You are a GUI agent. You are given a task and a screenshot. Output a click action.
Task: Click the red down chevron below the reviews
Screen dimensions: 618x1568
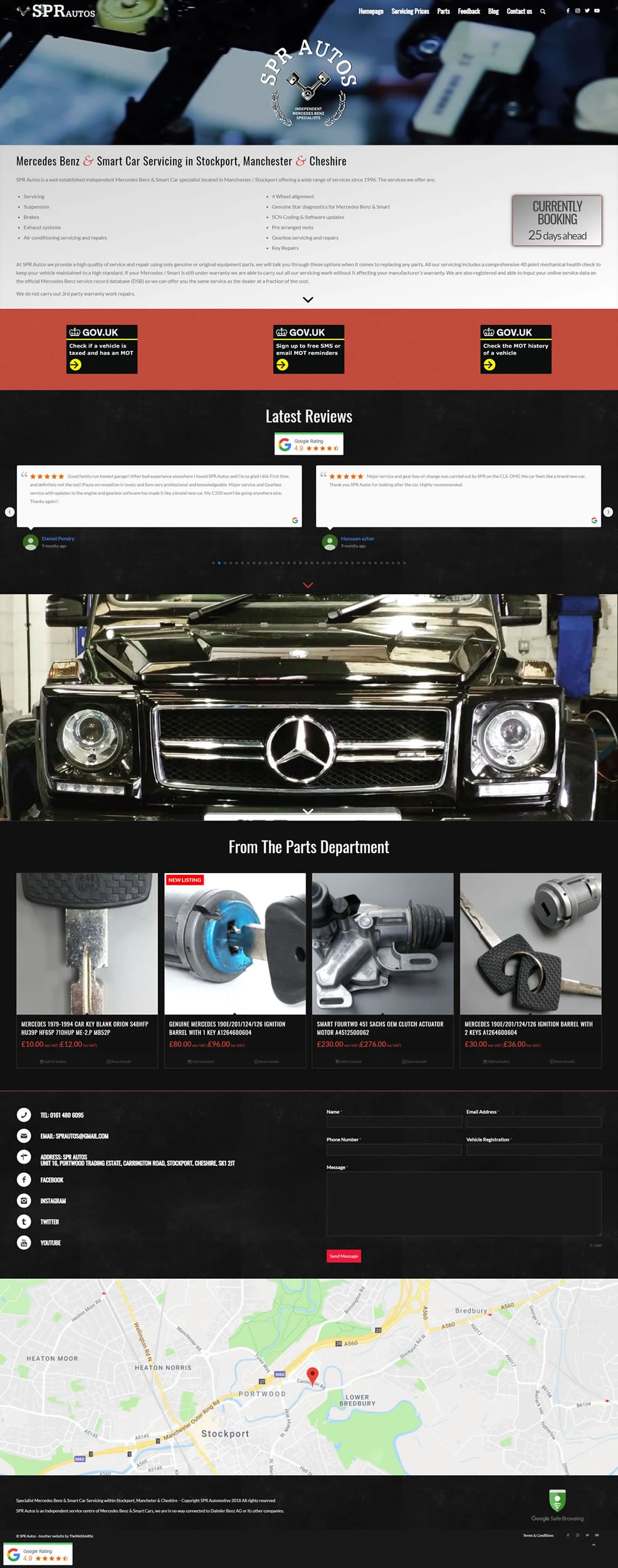pos(308,585)
